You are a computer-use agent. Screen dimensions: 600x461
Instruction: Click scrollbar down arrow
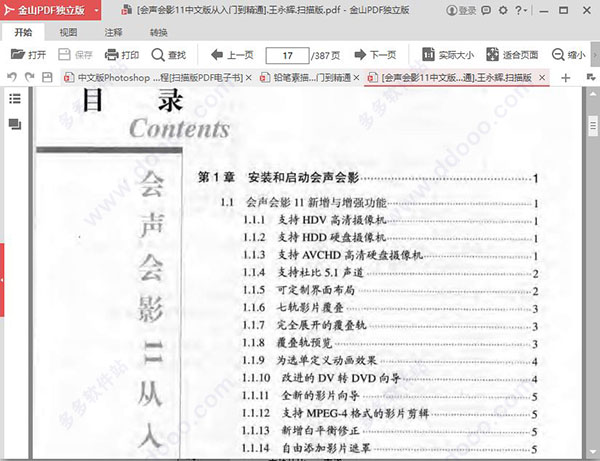point(593,453)
